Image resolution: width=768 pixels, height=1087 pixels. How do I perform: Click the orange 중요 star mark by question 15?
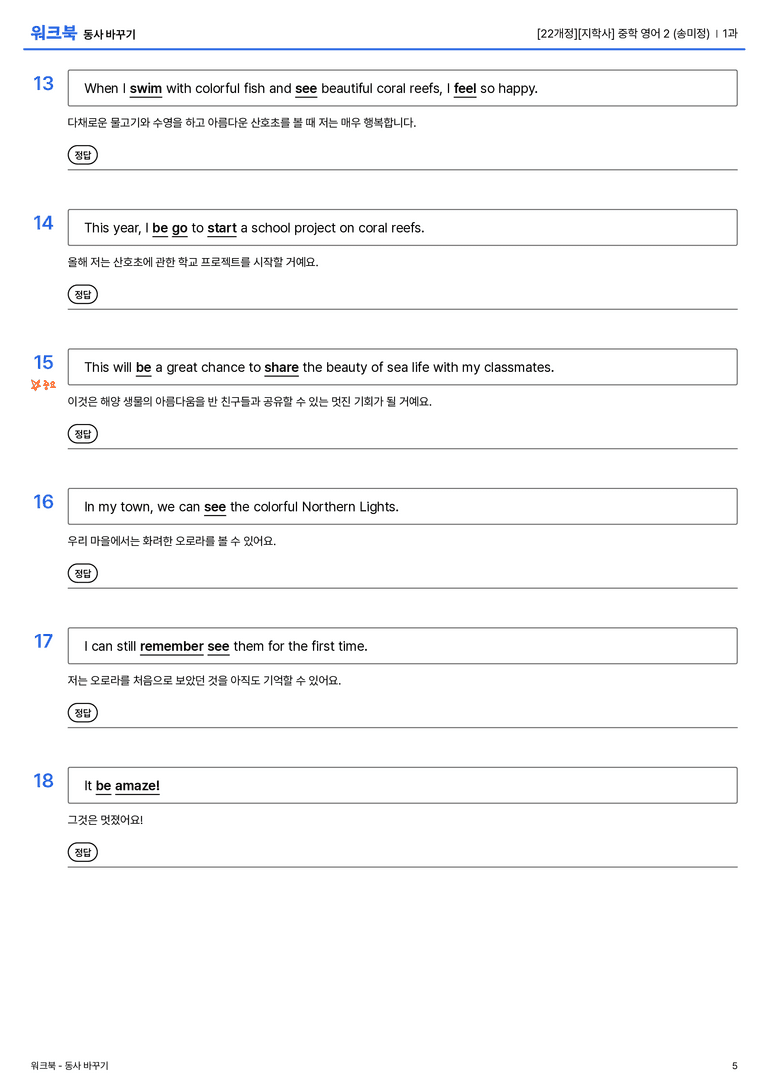[x=43, y=385]
